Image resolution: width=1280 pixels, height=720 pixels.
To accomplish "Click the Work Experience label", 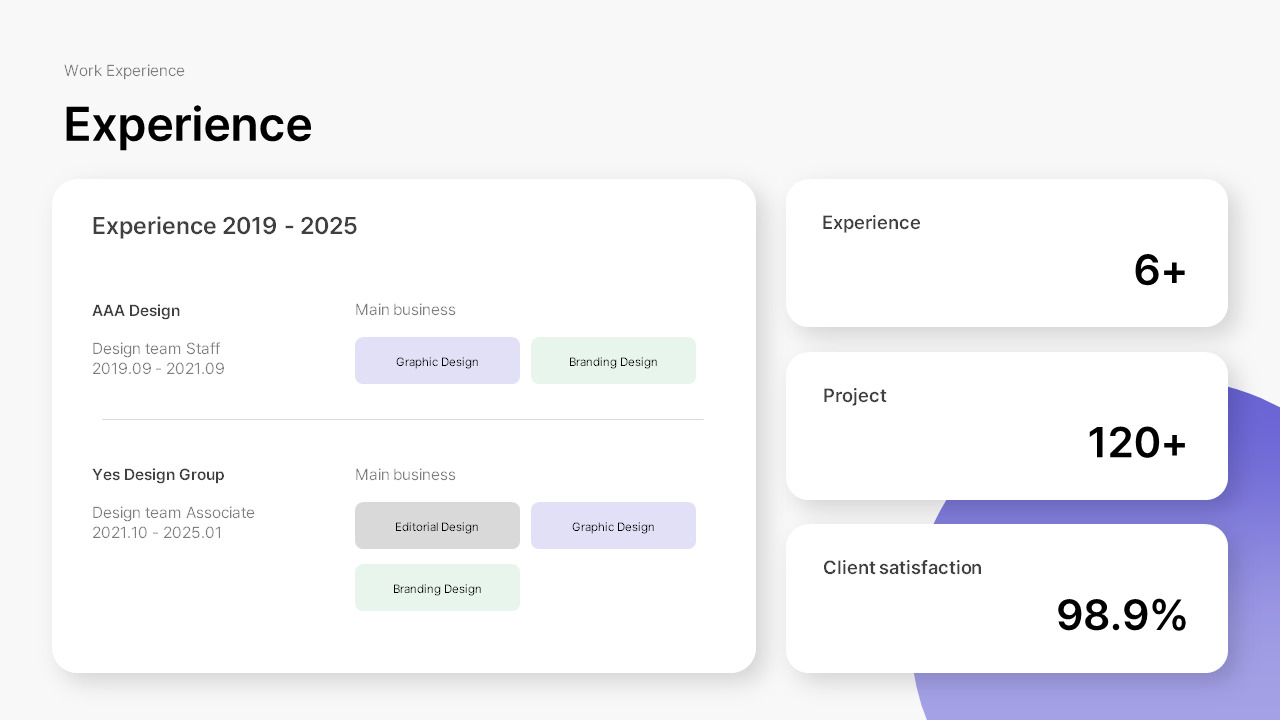I will [x=124, y=71].
